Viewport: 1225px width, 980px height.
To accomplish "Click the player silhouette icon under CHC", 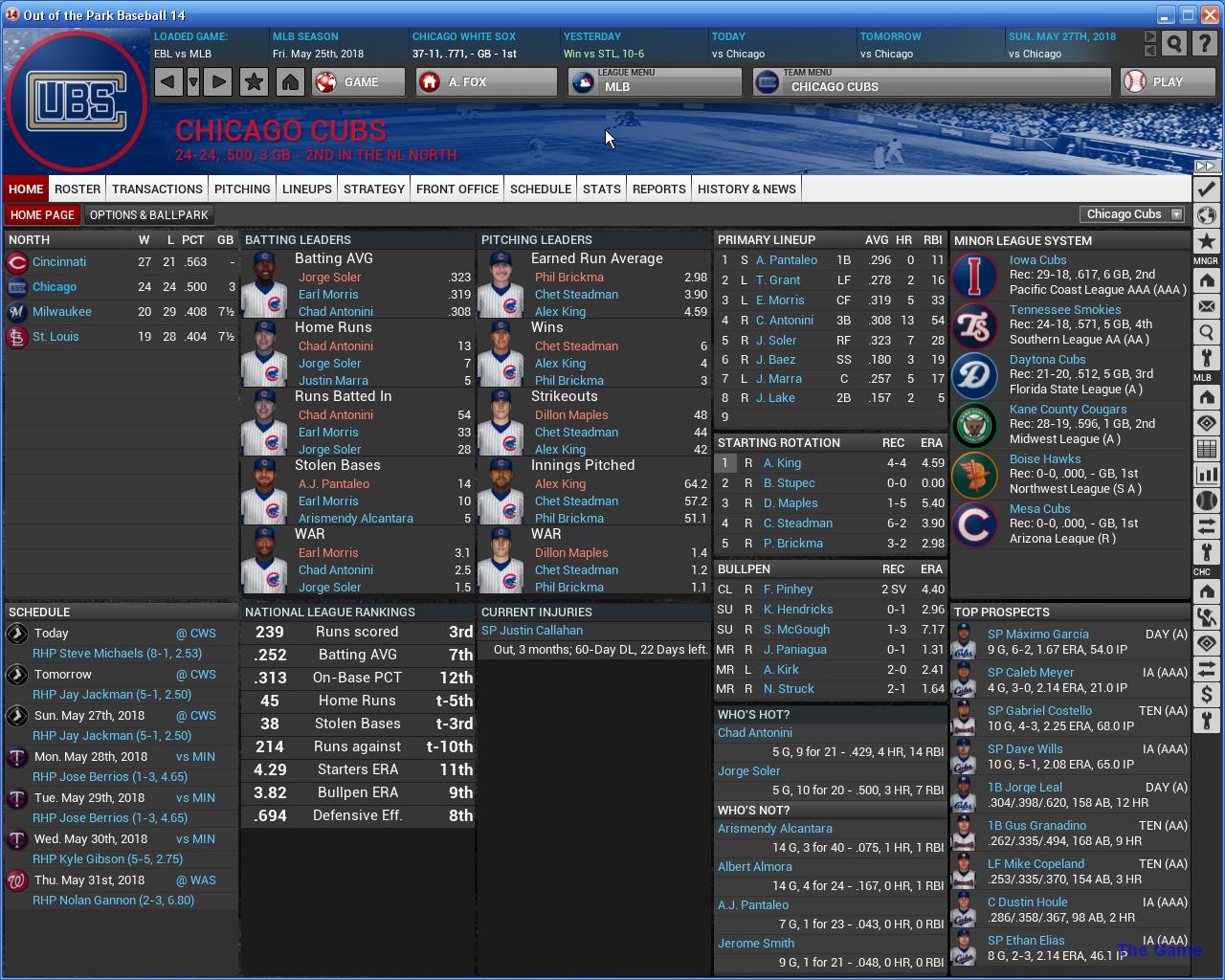I will point(1206,617).
